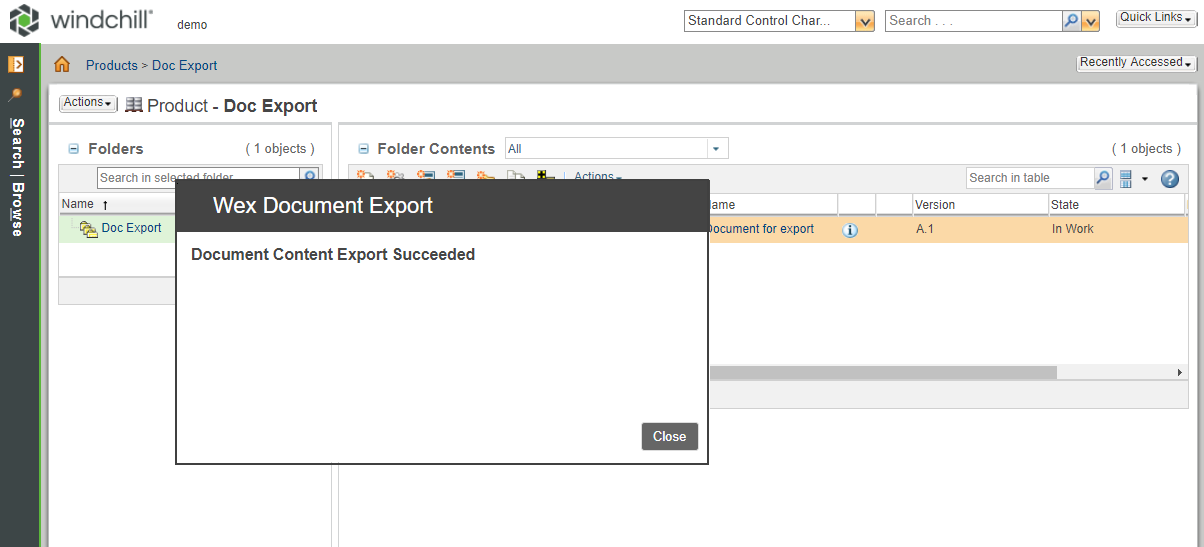The image size is (1204, 547).
Task: Open the table view options icon
Action: click(1126, 178)
